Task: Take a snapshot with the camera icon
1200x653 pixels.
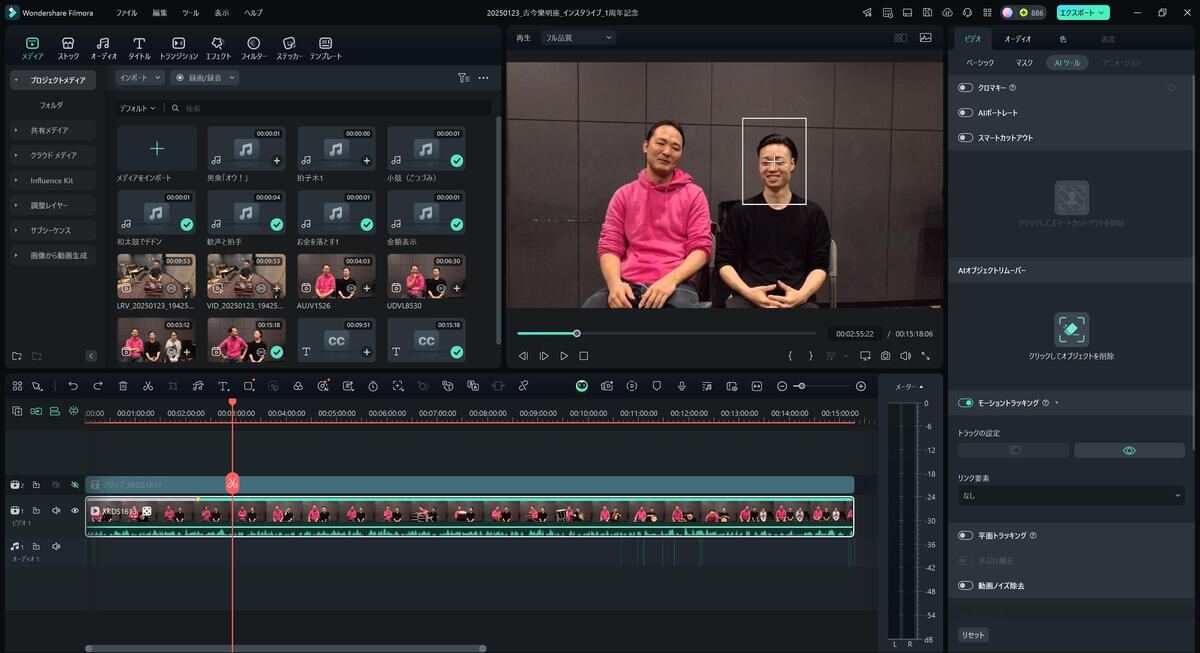Action: click(x=885, y=356)
